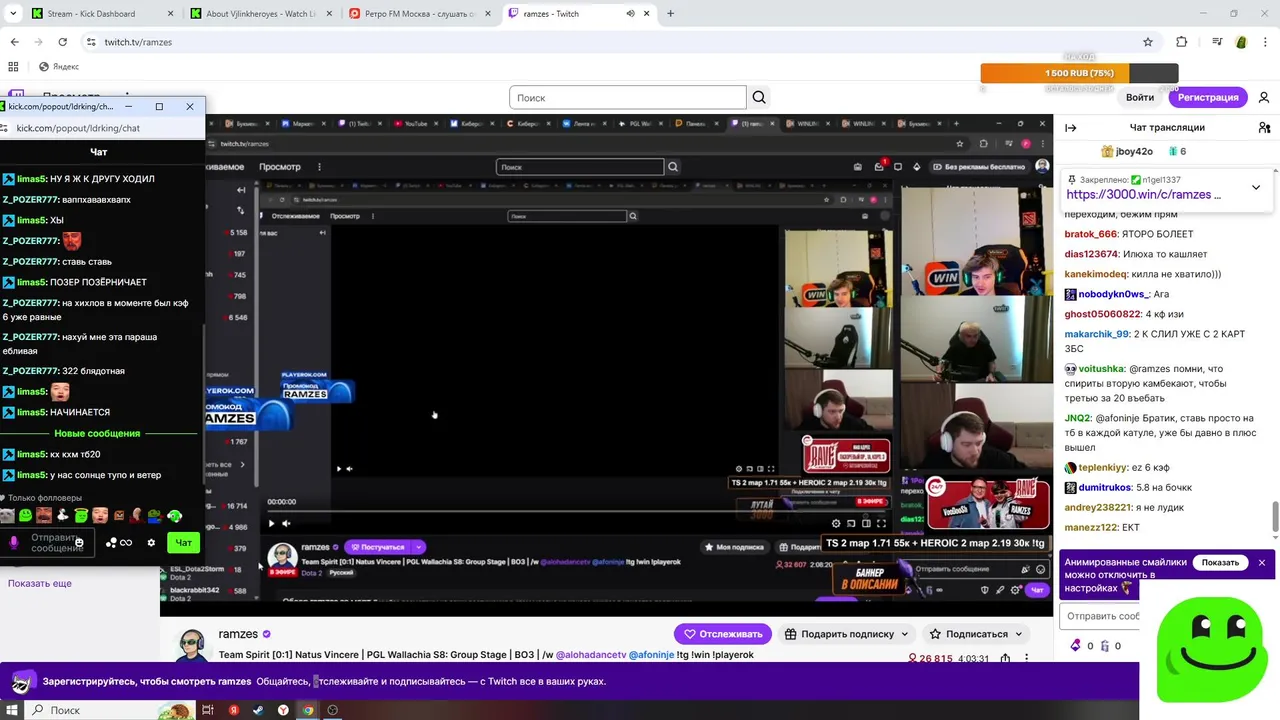Open Yandex browser from the taskbar
1280x720 pixels.
coord(283,710)
